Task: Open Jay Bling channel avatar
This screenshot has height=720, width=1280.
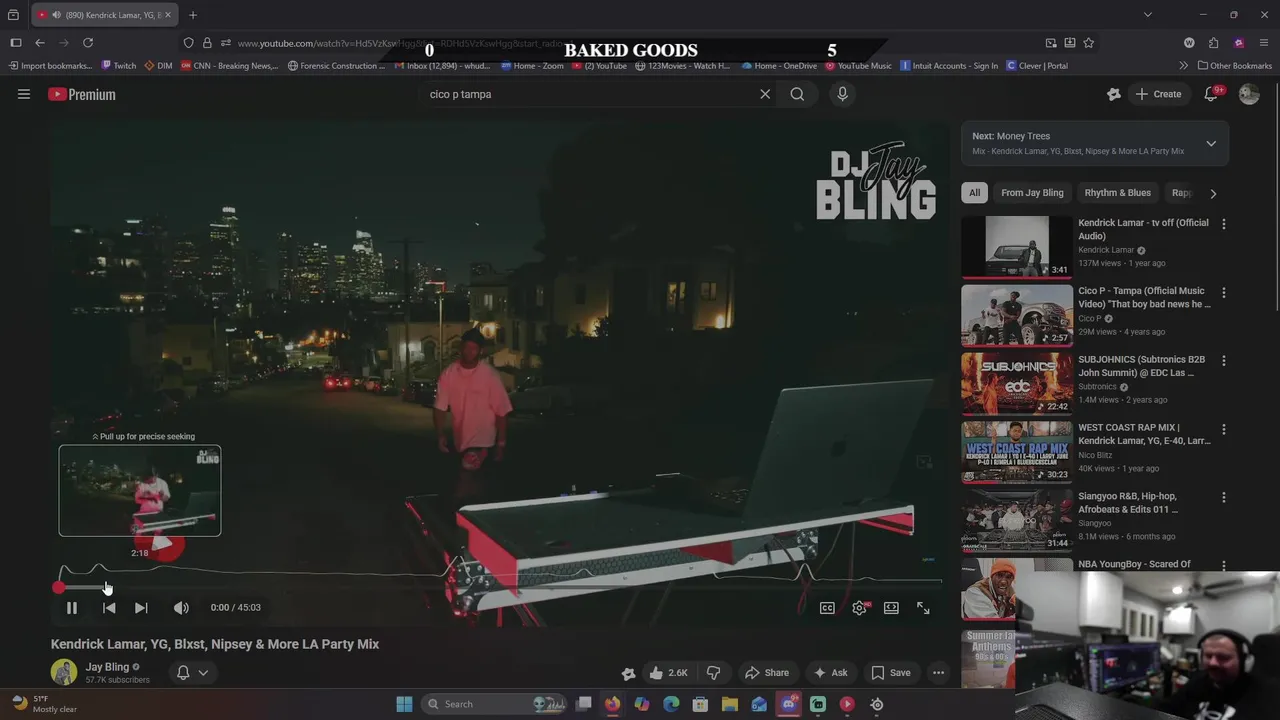Action: (64, 672)
